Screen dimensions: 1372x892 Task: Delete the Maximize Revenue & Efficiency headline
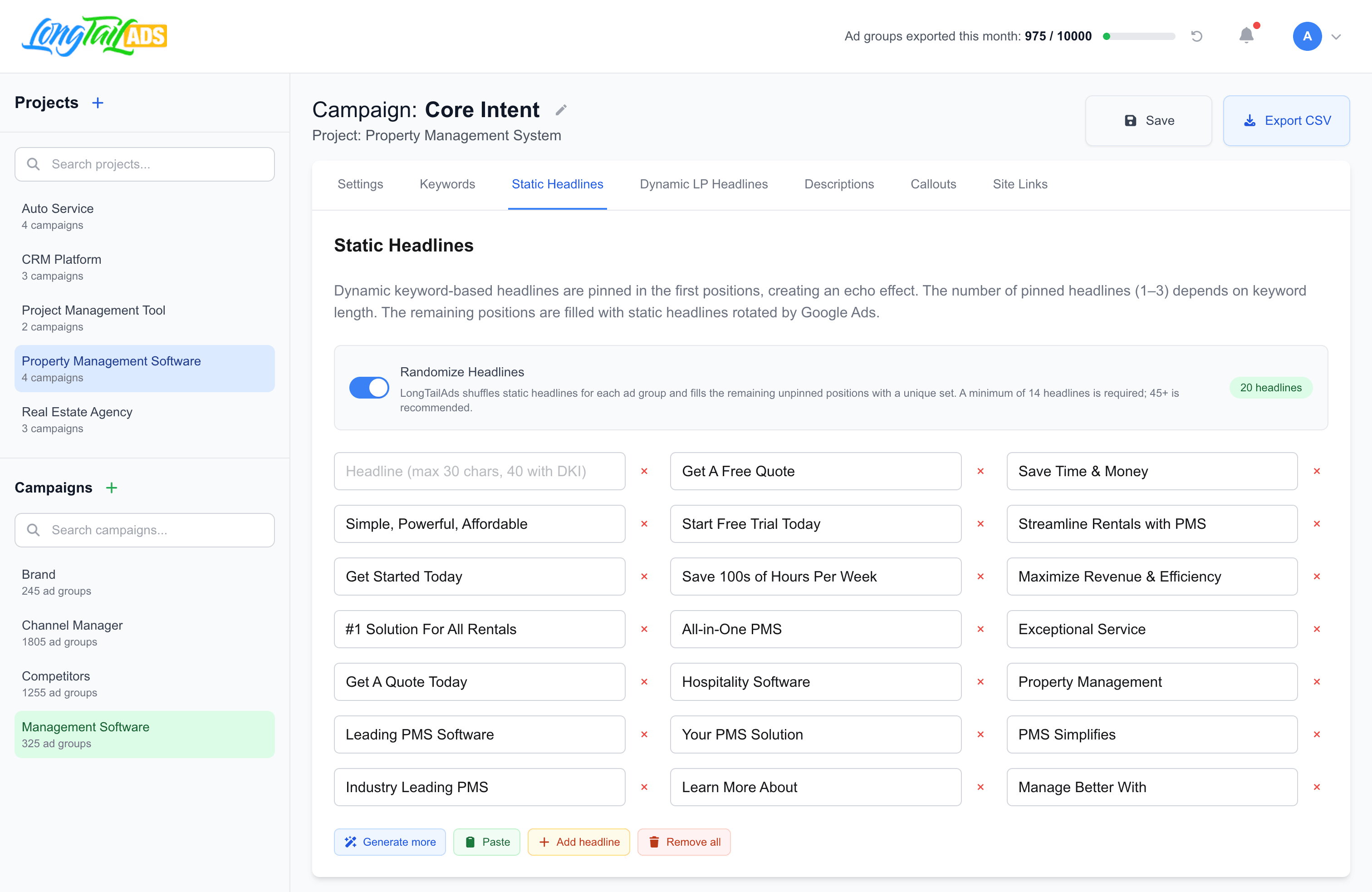point(1317,577)
